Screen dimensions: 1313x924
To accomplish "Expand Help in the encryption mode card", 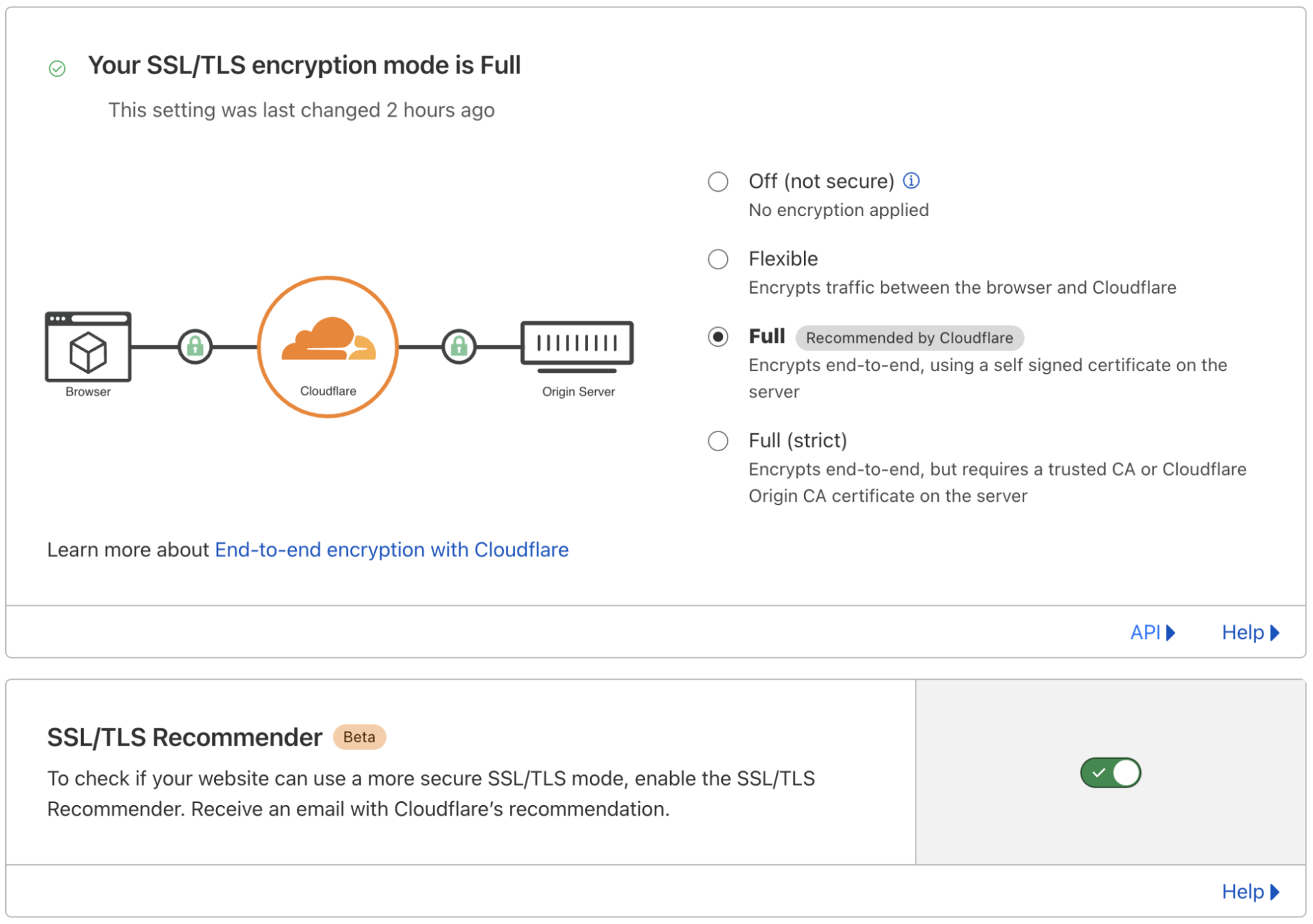I will [1250, 632].
